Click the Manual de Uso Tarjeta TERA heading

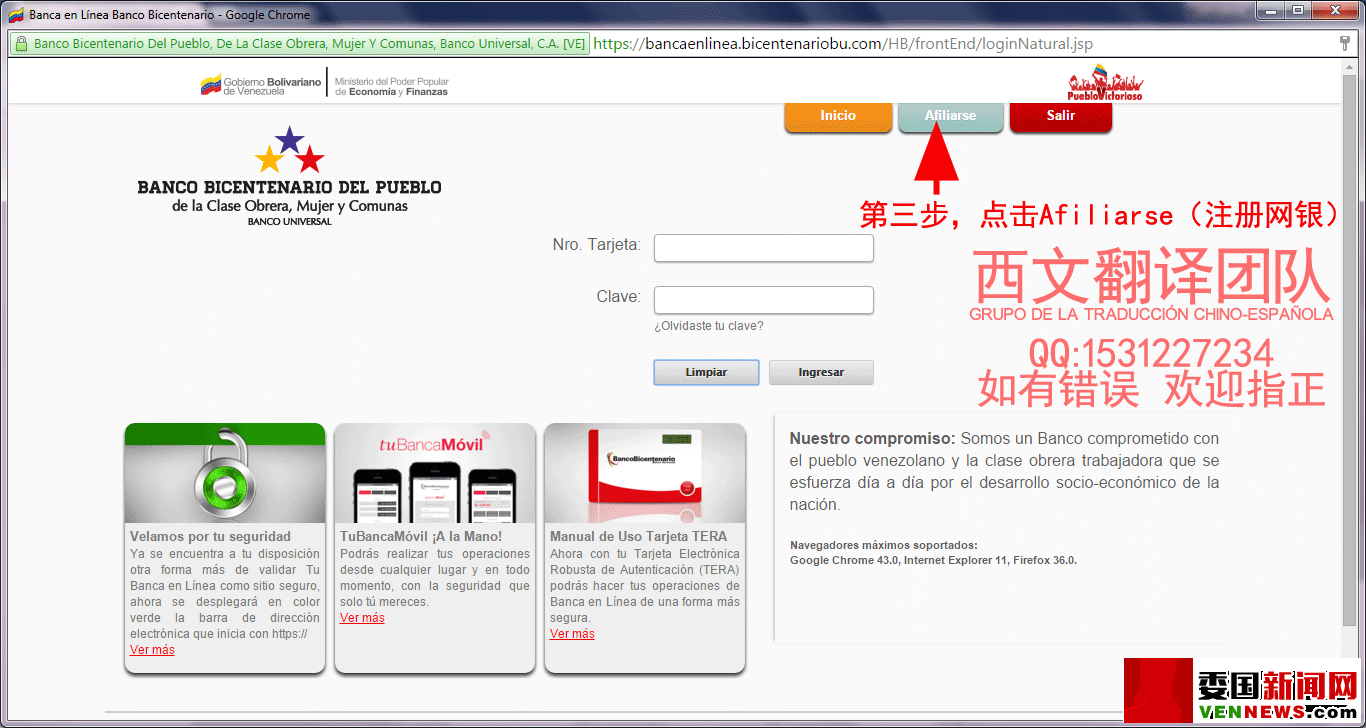(x=639, y=537)
